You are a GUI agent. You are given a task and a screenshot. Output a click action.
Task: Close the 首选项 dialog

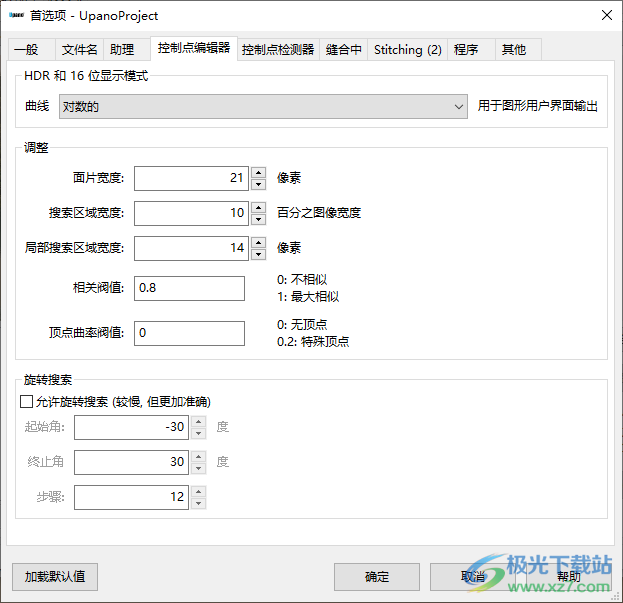[607, 15]
